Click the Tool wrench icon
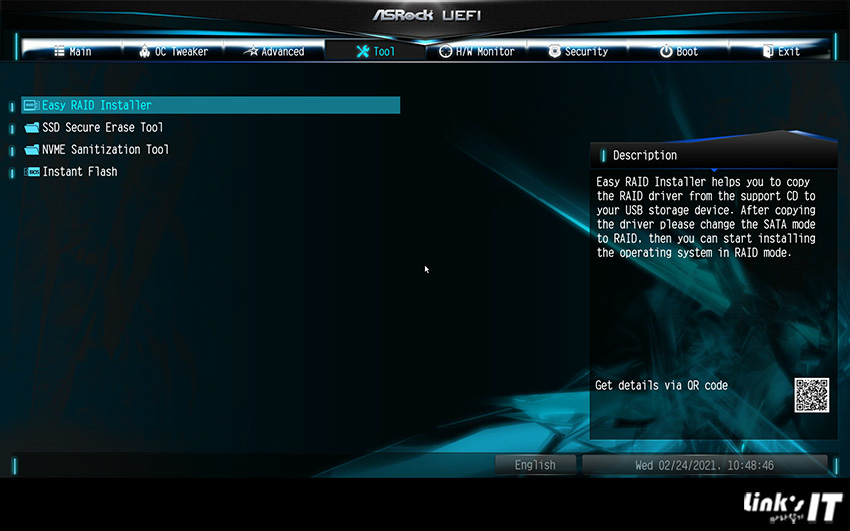 pyautogui.click(x=363, y=51)
